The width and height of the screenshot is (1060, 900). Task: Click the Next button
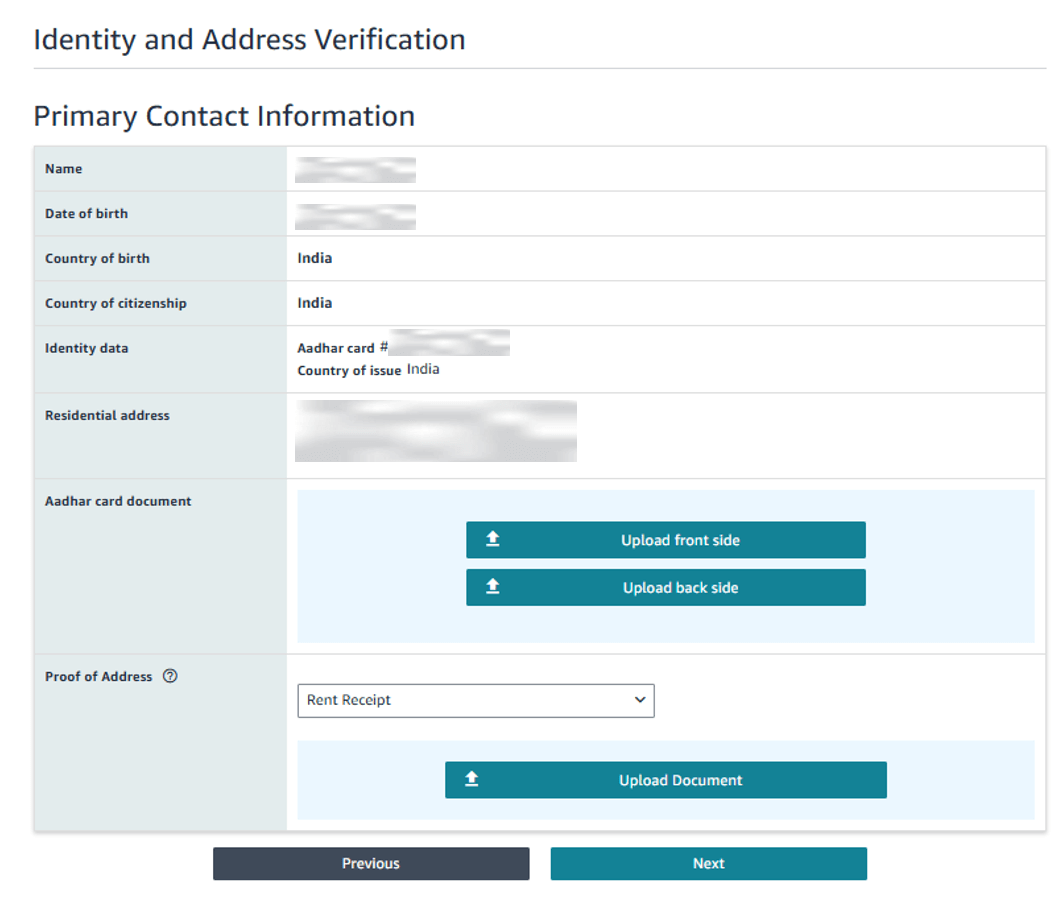[708, 863]
